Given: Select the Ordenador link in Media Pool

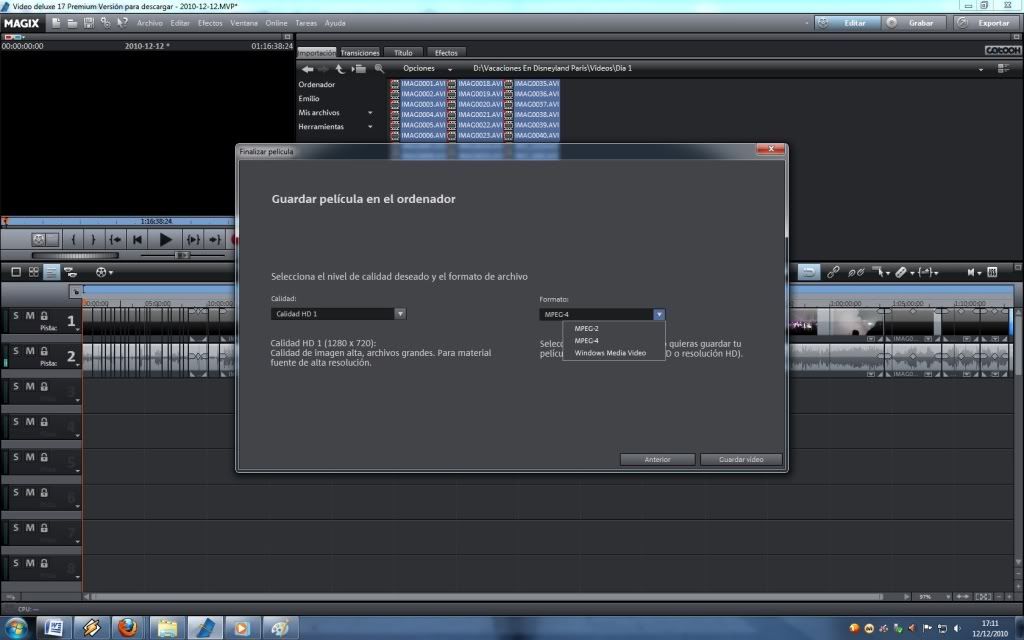Looking at the screenshot, I should [317, 84].
